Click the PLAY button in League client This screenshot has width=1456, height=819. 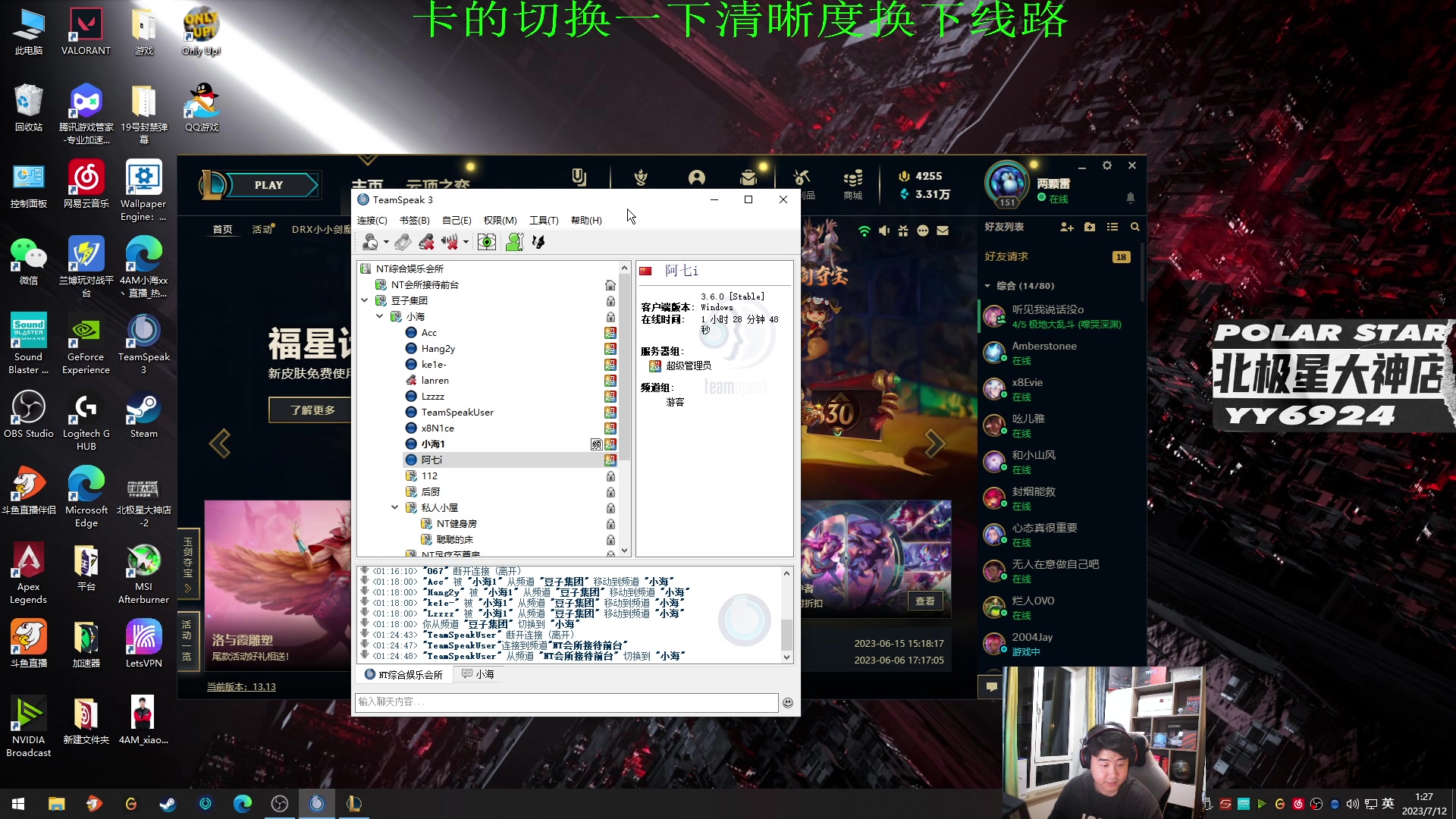[269, 184]
